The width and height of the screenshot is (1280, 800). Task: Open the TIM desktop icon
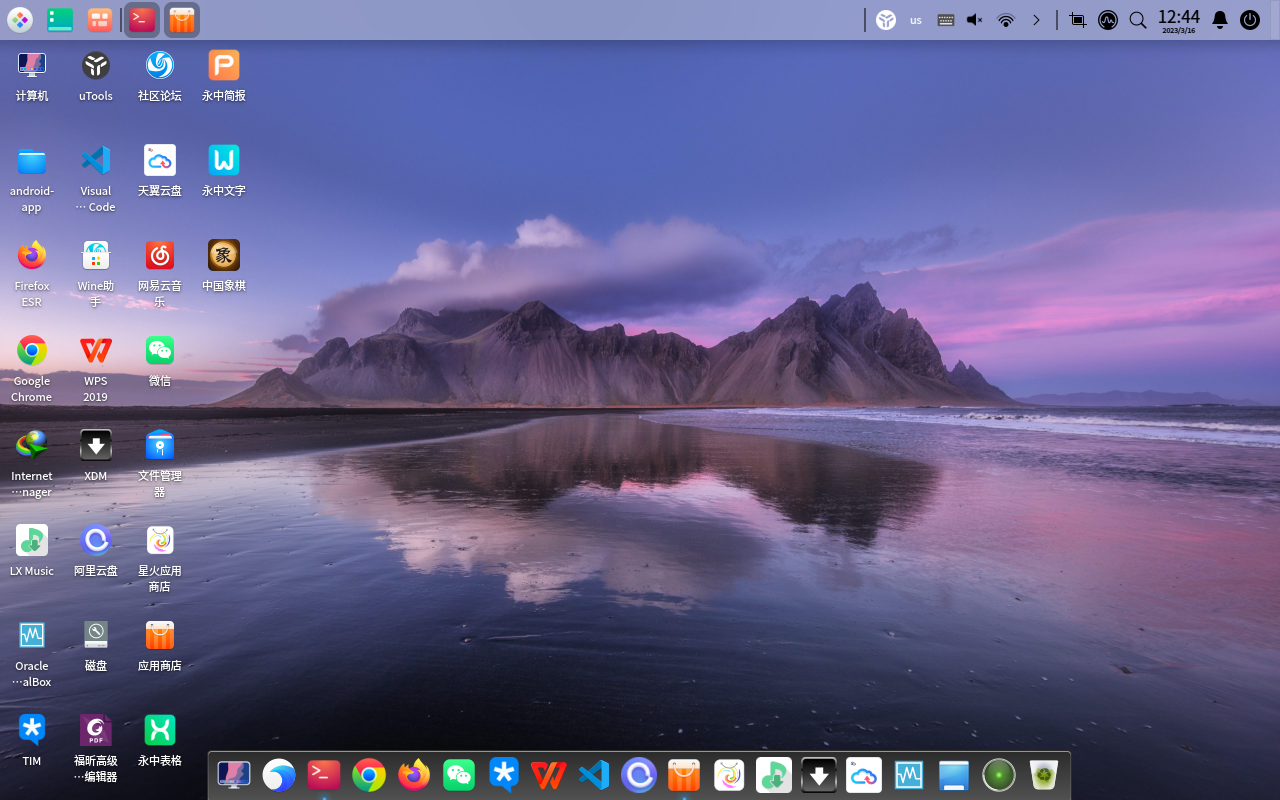pos(32,731)
